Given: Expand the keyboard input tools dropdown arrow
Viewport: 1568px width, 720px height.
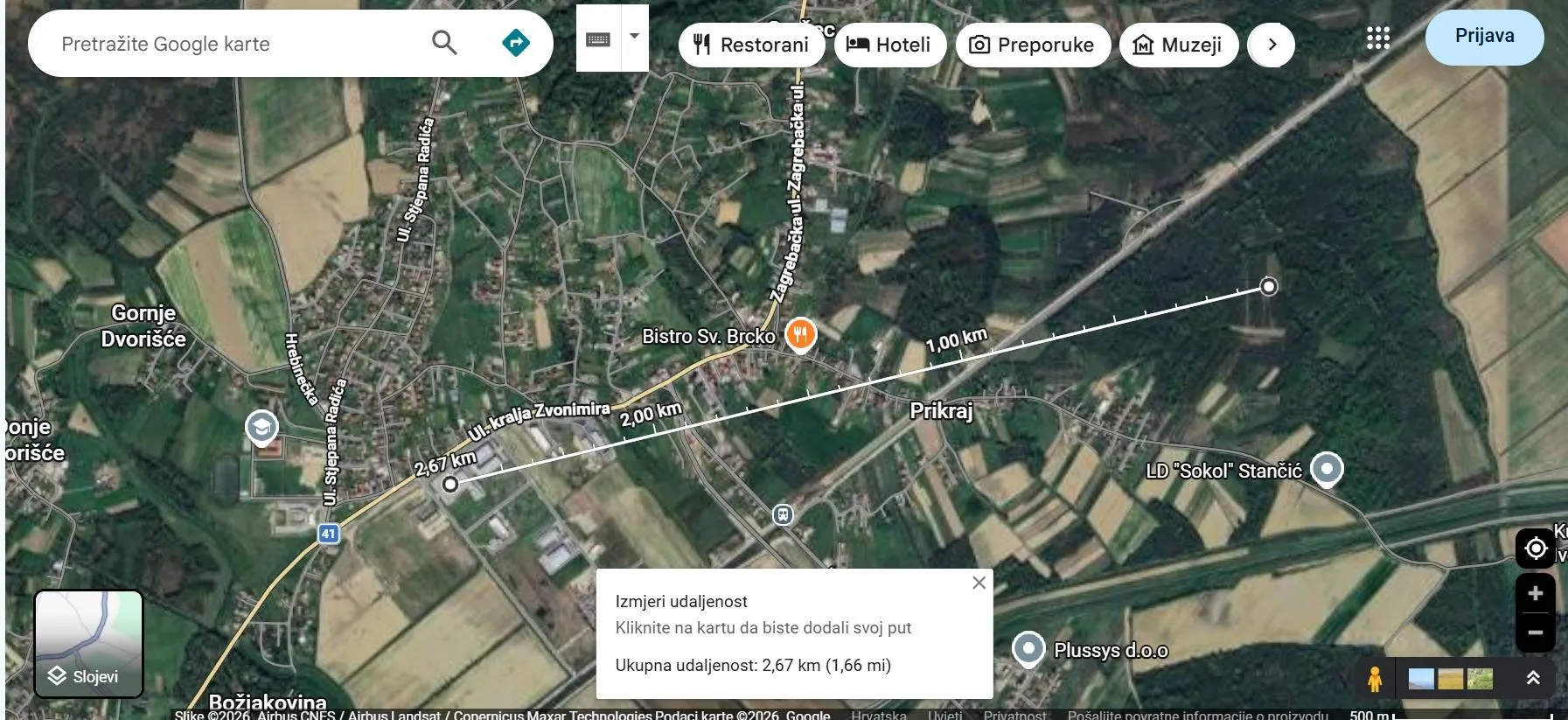Looking at the screenshot, I should [635, 38].
